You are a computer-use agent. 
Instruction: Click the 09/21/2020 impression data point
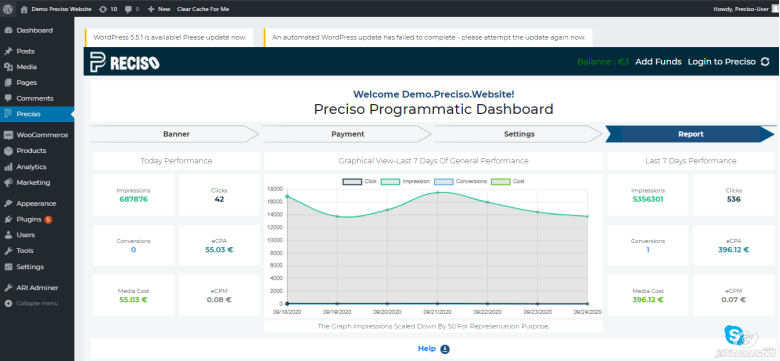pyautogui.click(x=437, y=192)
